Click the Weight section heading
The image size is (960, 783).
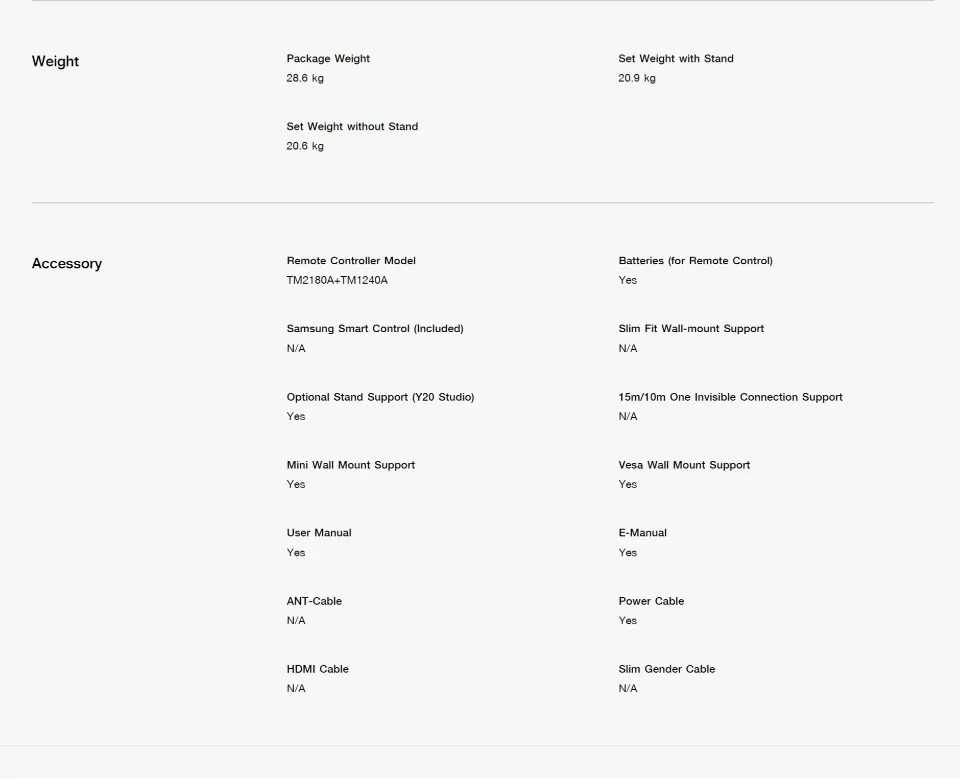(x=55, y=61)
